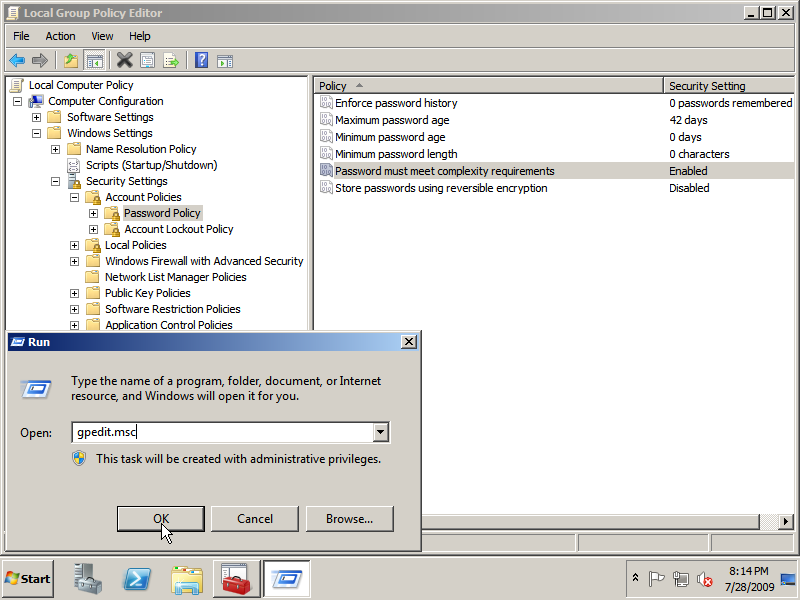Select the Password Policy tree item
Viewport: 800px width, 600px height.
162,213
